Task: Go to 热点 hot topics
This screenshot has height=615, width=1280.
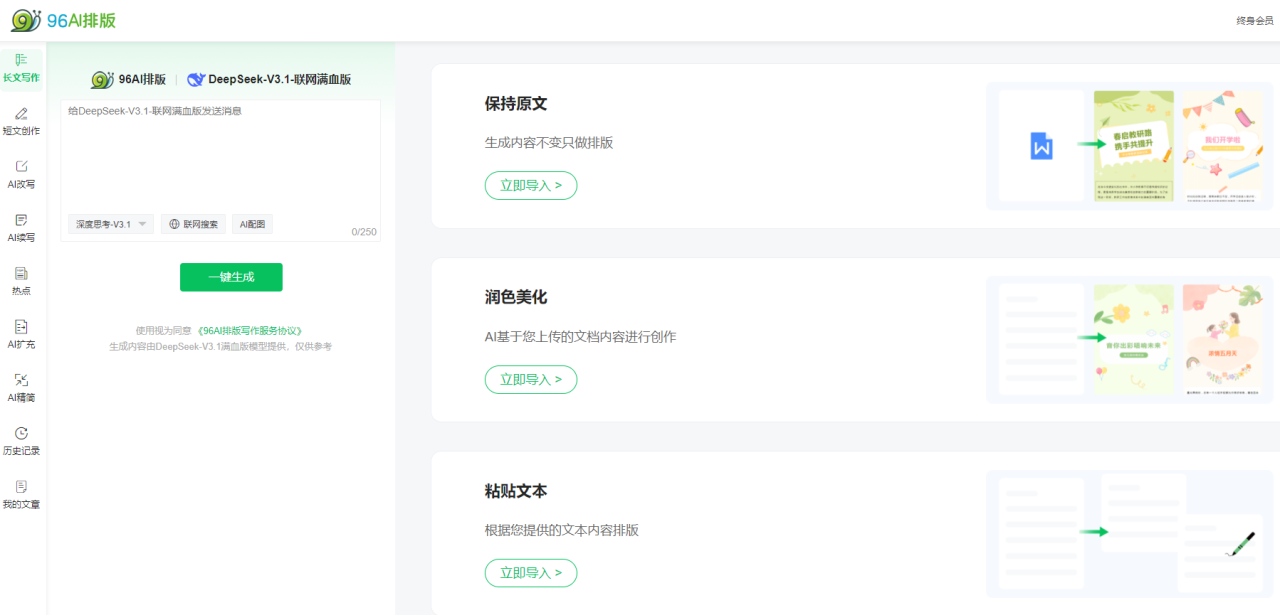Action: coord(21,281)
